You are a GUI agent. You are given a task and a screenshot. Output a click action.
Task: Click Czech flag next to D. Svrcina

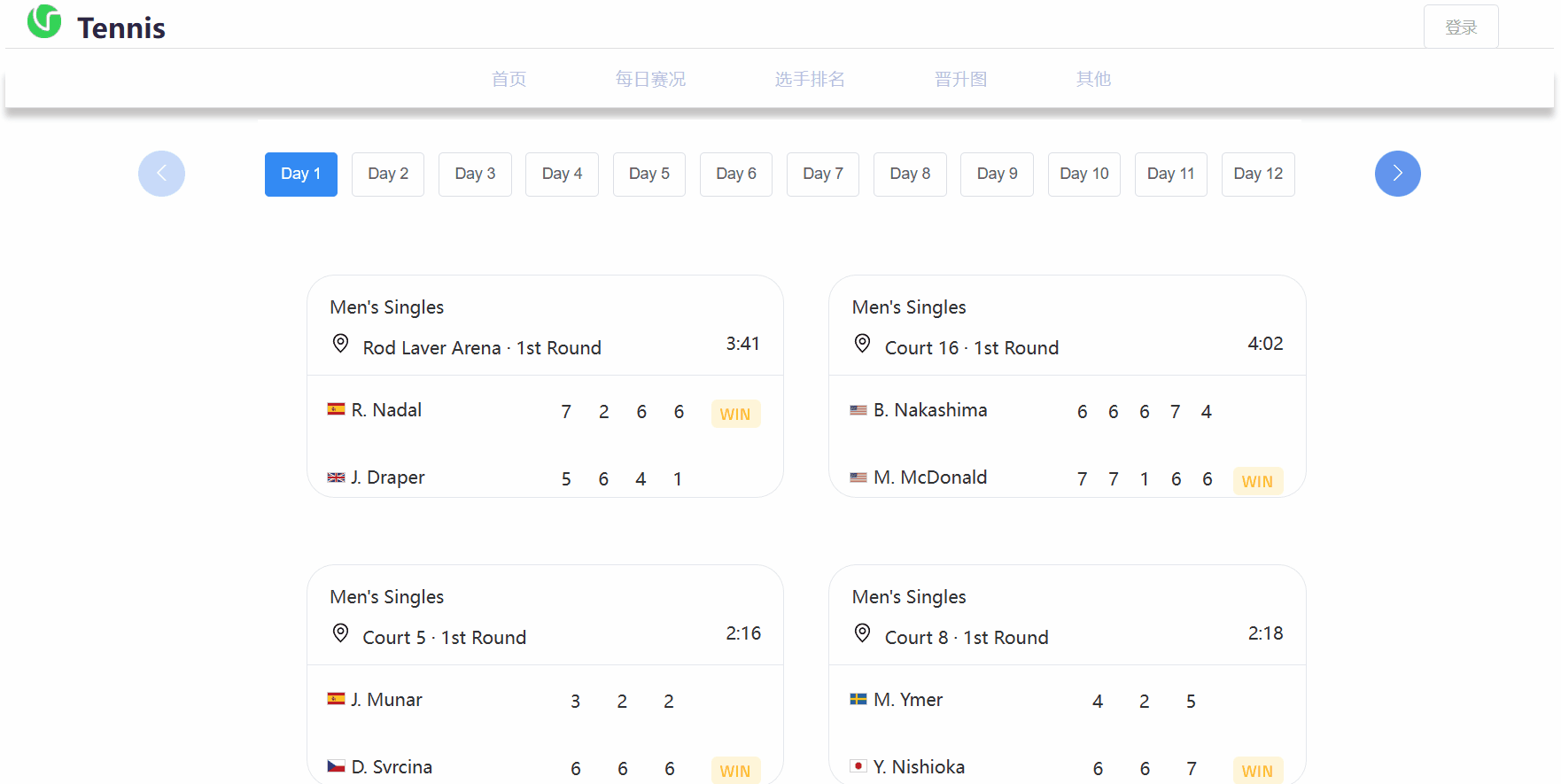[336, 766]
